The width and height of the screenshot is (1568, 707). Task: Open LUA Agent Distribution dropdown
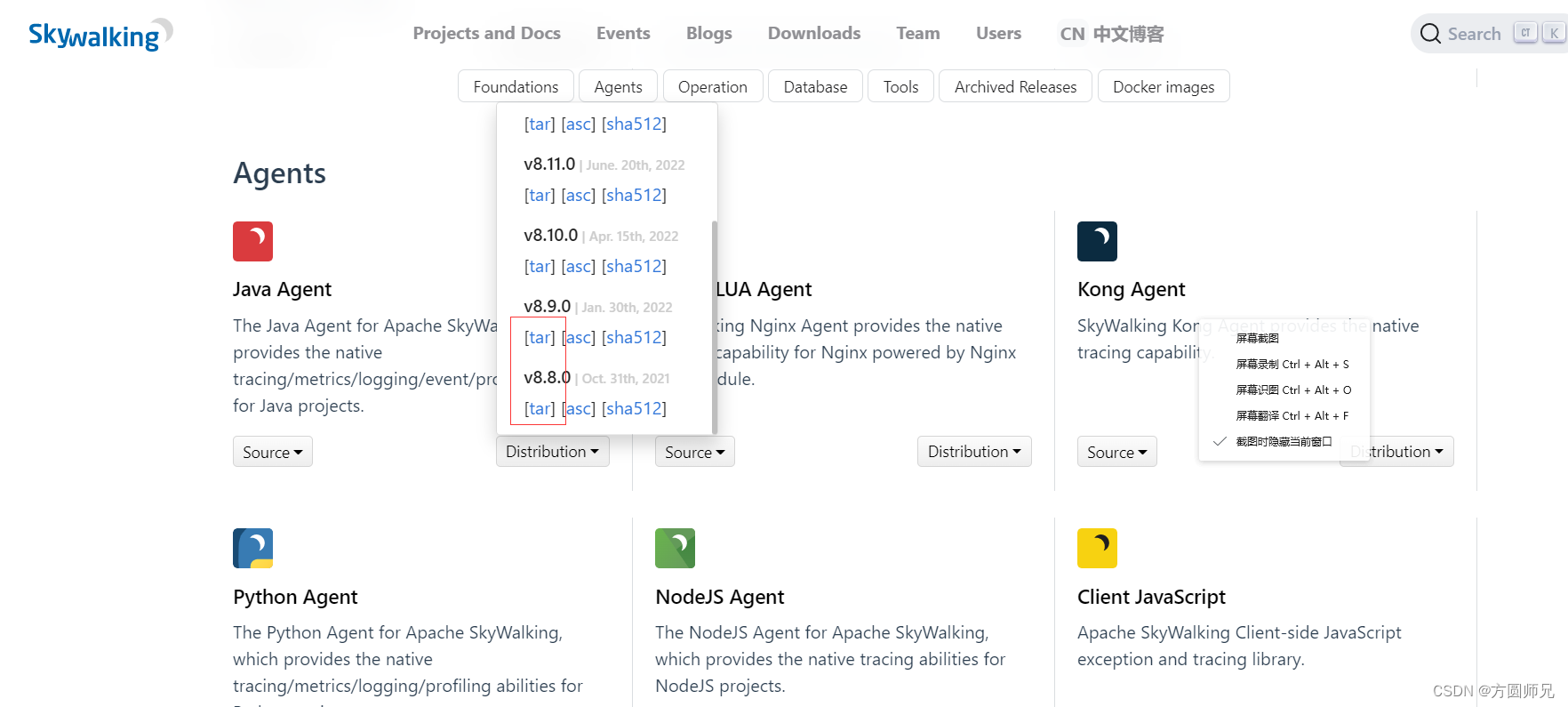(973, 452)
